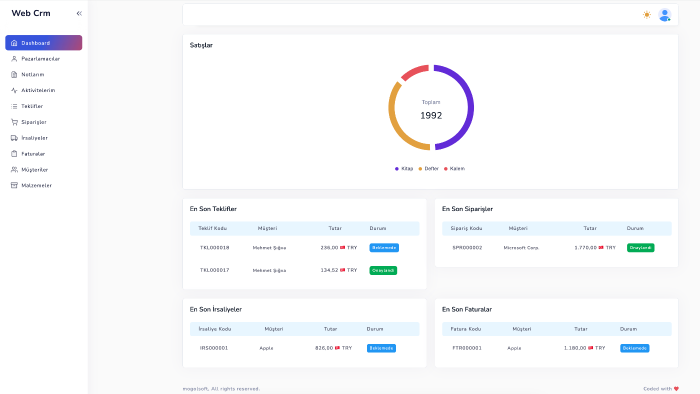
Task: Open Notlarım from the sidebar
Action: (x=44, y=75)
